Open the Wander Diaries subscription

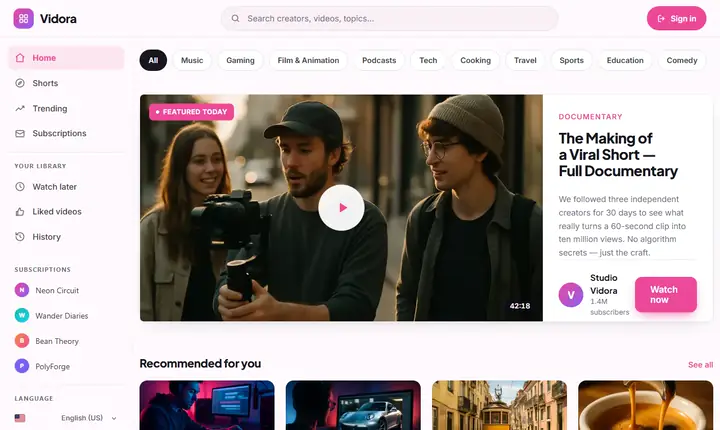click(x=66, y=315)
